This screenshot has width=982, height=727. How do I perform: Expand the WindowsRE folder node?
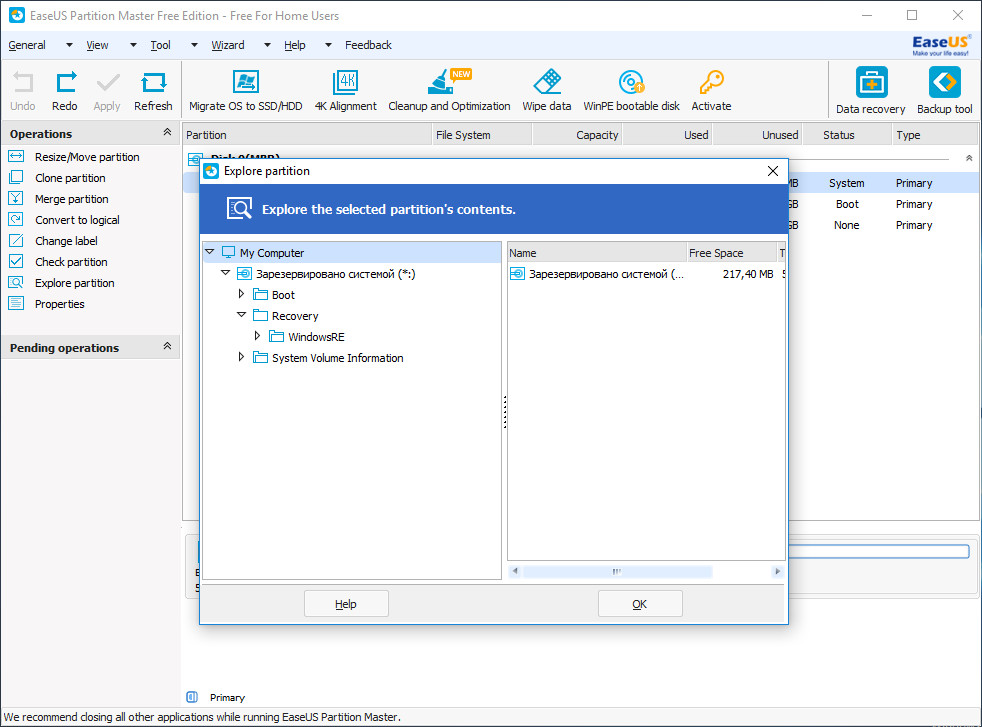[257, 336]
